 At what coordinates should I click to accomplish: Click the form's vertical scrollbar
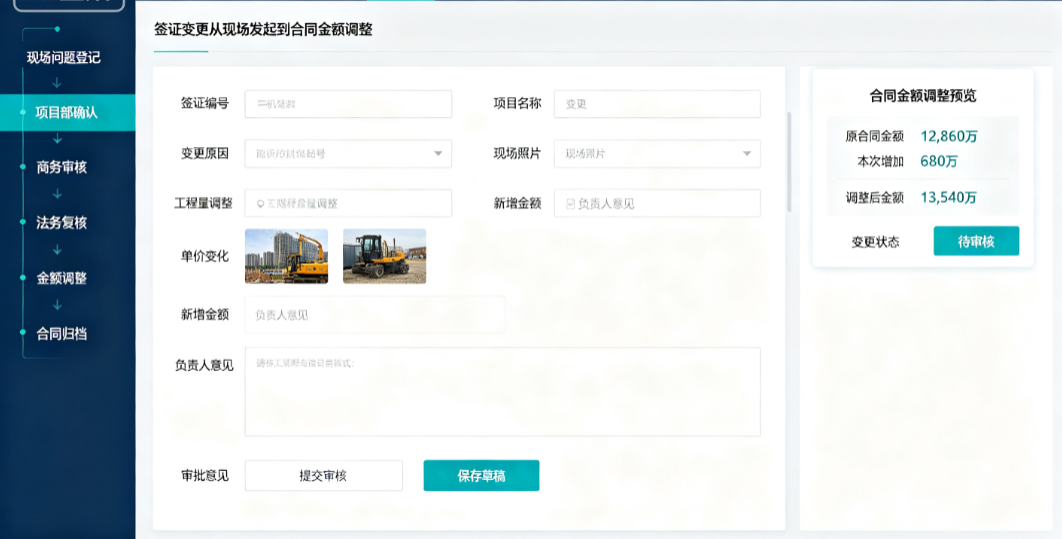(789, 163)
